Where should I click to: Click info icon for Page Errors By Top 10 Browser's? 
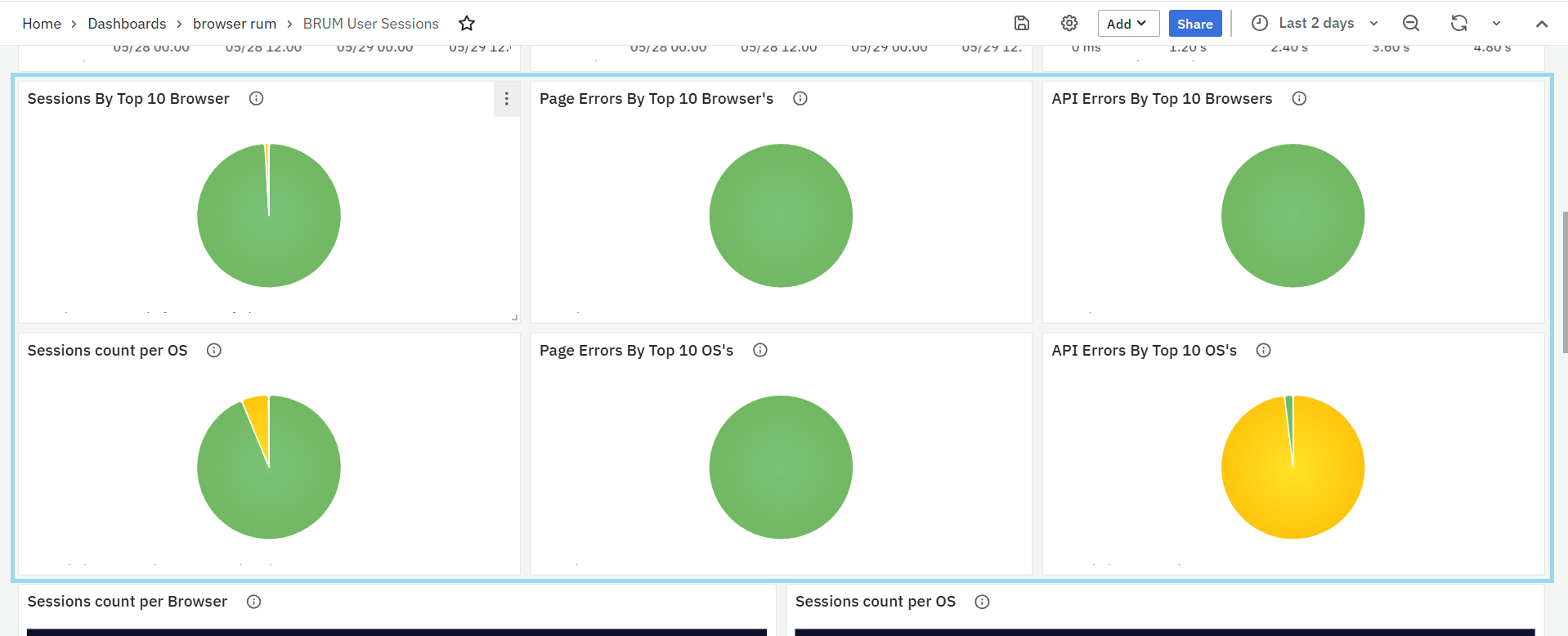800,99
